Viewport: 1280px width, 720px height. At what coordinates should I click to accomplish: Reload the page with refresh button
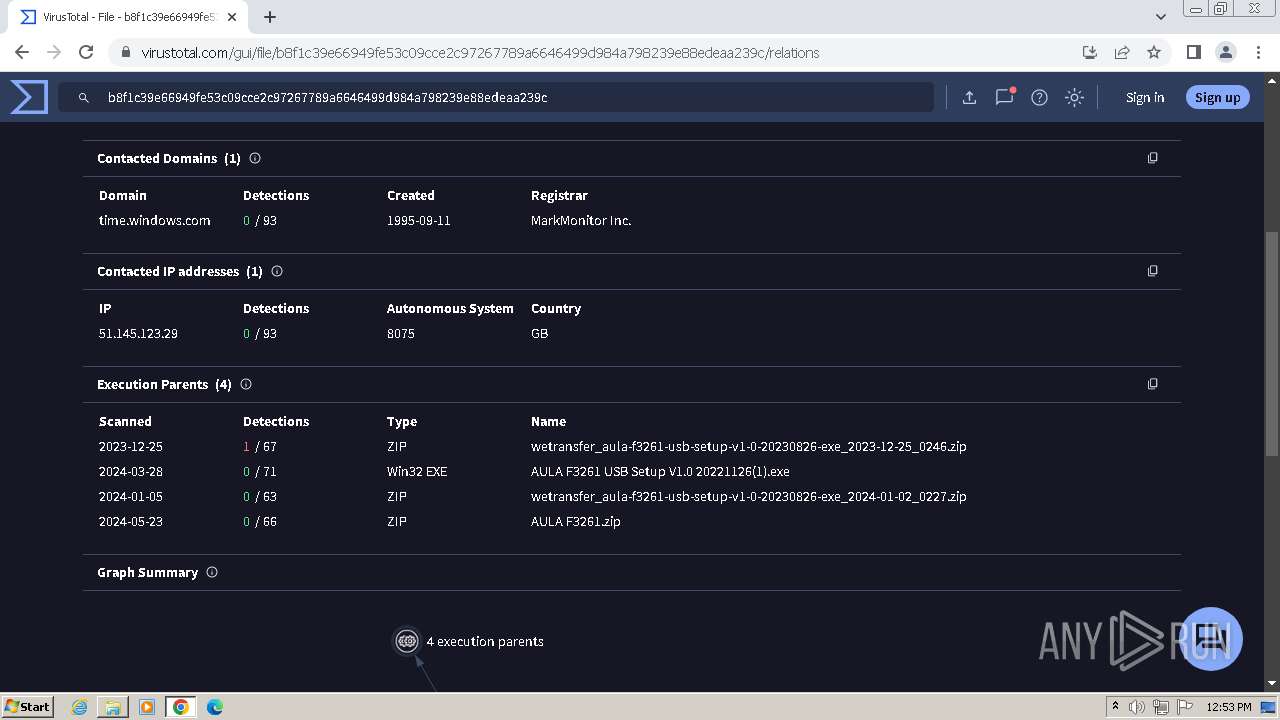[86, 52]
